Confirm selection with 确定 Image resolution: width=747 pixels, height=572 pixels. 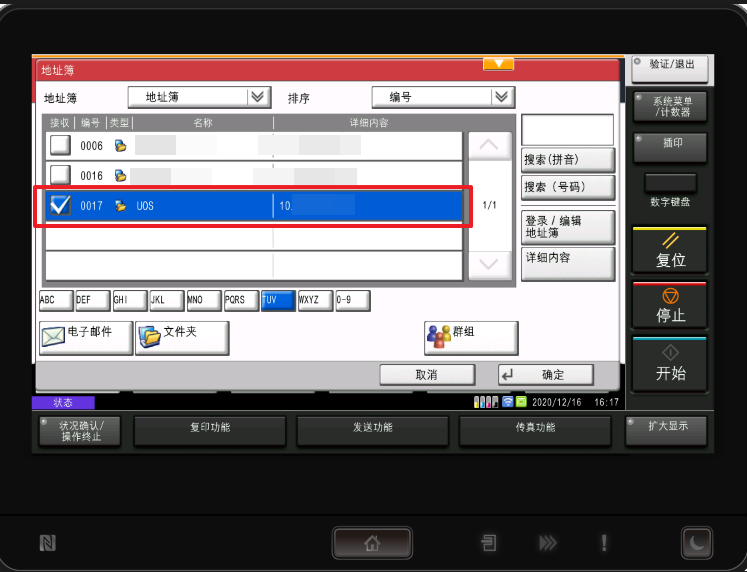click(546, 375)
